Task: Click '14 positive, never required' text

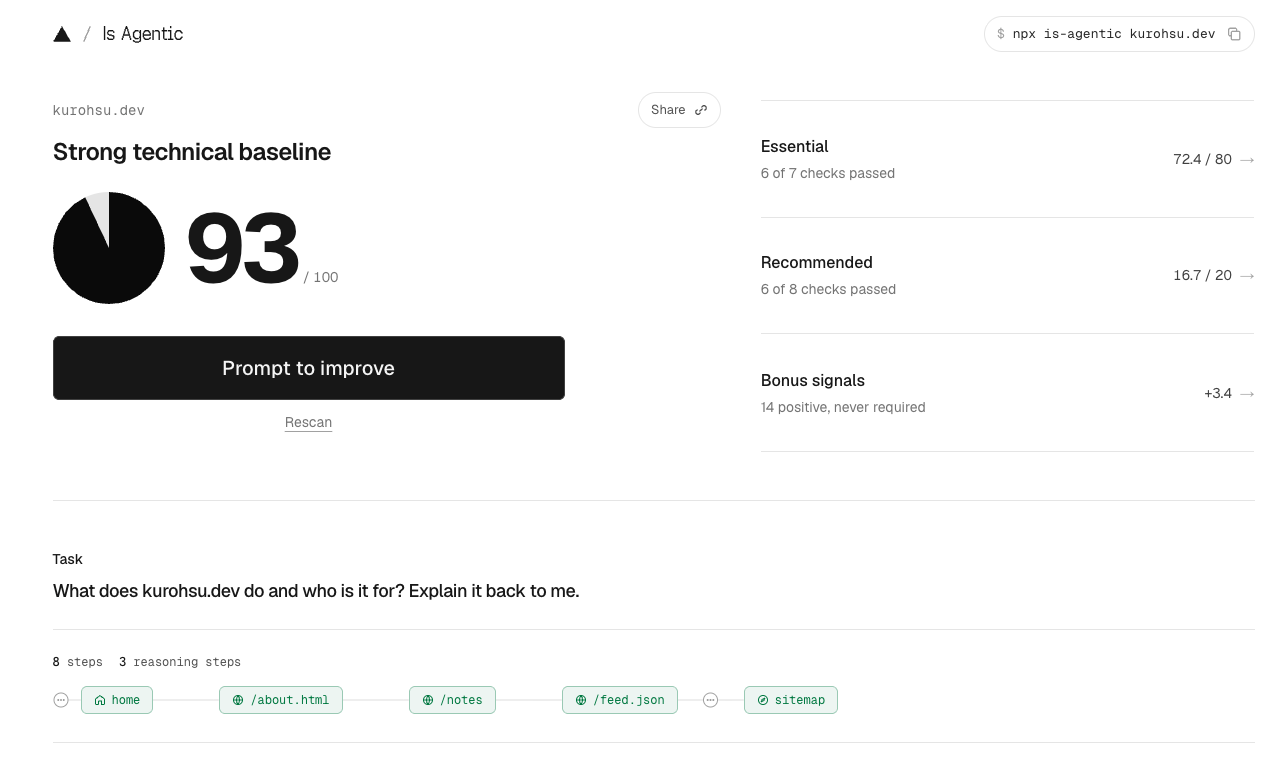Action: (x=843, y=407)
